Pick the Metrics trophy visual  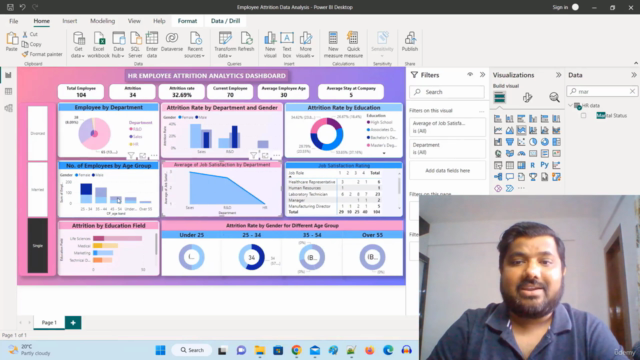(x=533, y=177)
